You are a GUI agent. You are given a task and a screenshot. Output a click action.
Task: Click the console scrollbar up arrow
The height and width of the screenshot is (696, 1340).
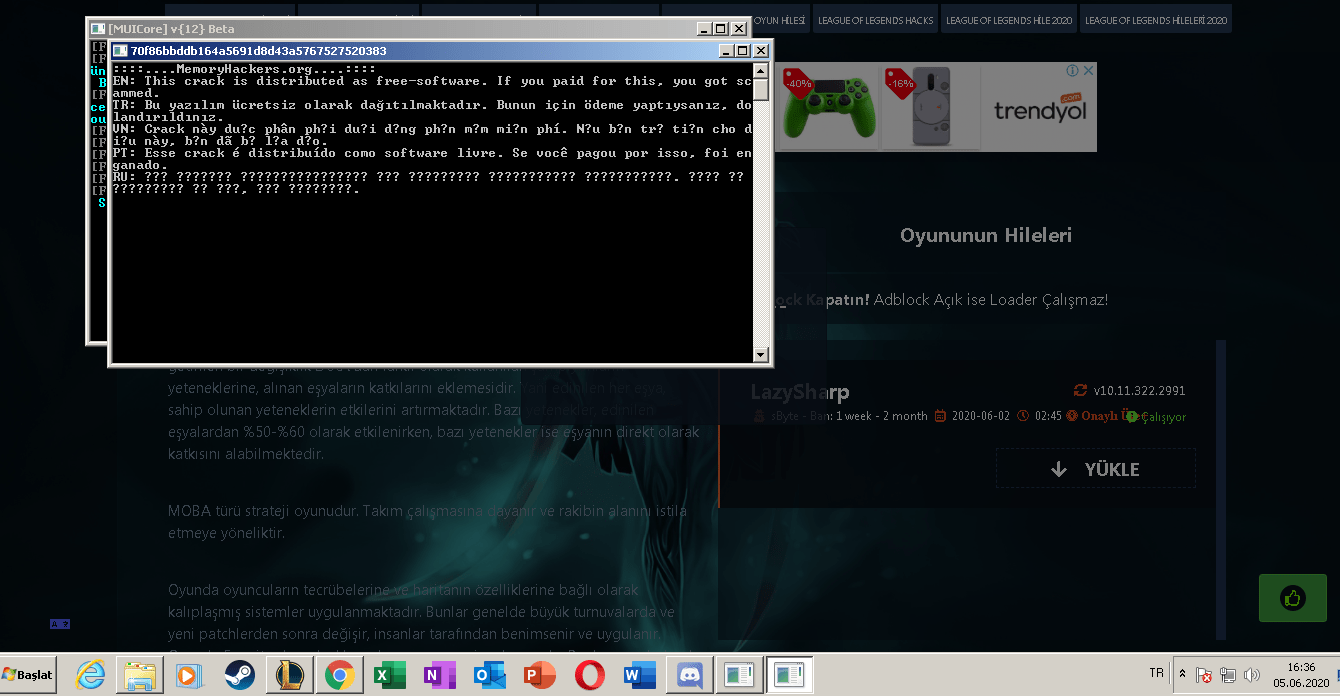point(761,70)
